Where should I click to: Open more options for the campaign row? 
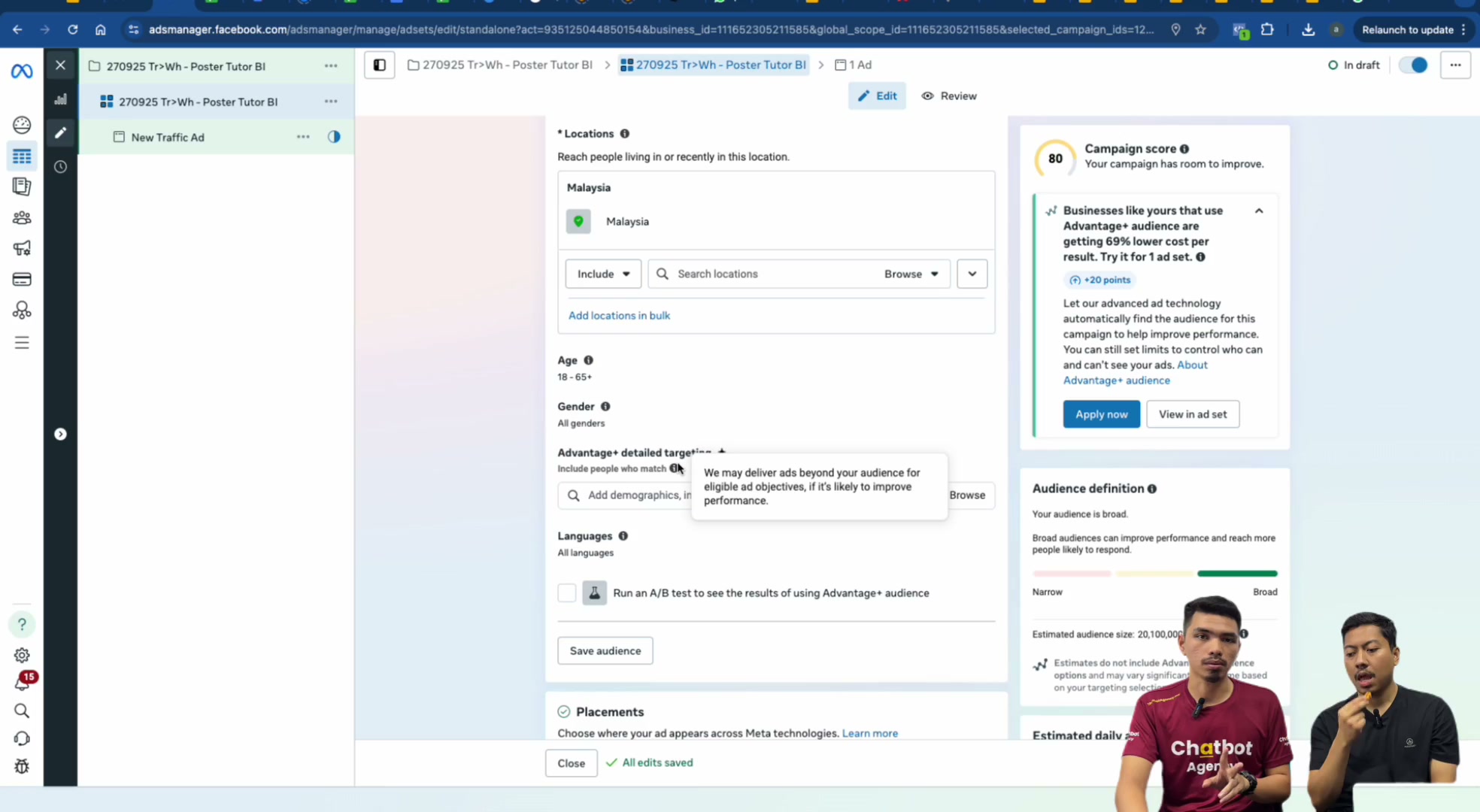[331, 66]
